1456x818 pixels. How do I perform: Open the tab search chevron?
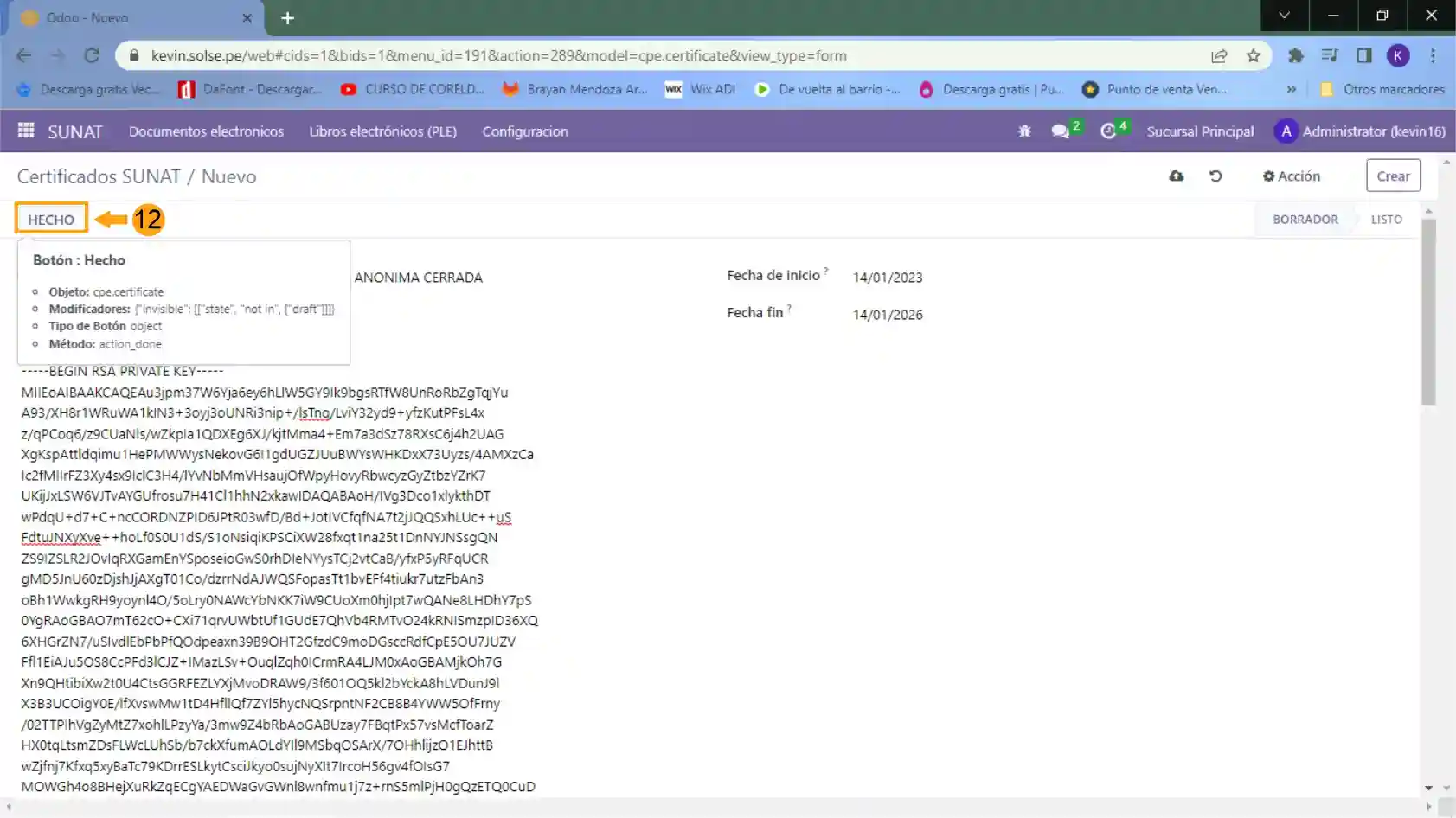click(1284, 15)
